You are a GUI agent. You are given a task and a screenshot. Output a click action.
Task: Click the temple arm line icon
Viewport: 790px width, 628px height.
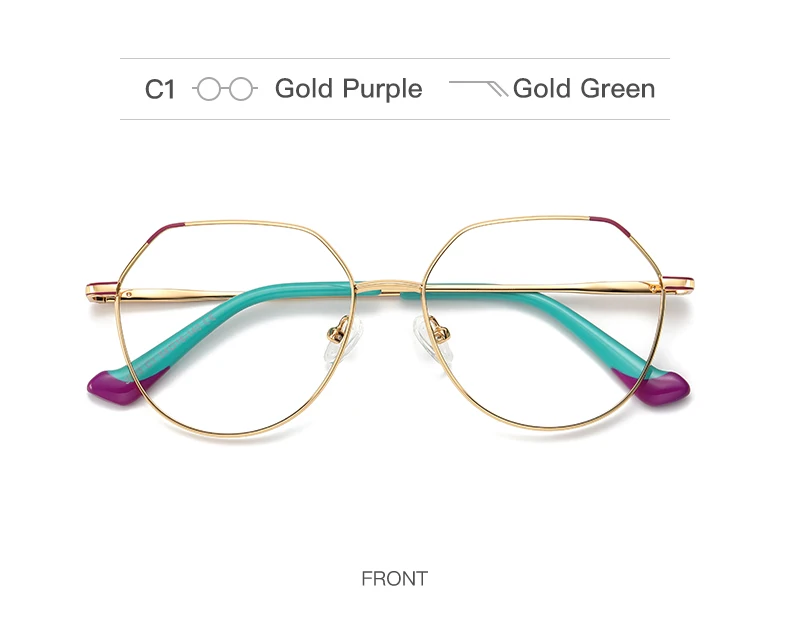tap(479, 88)
